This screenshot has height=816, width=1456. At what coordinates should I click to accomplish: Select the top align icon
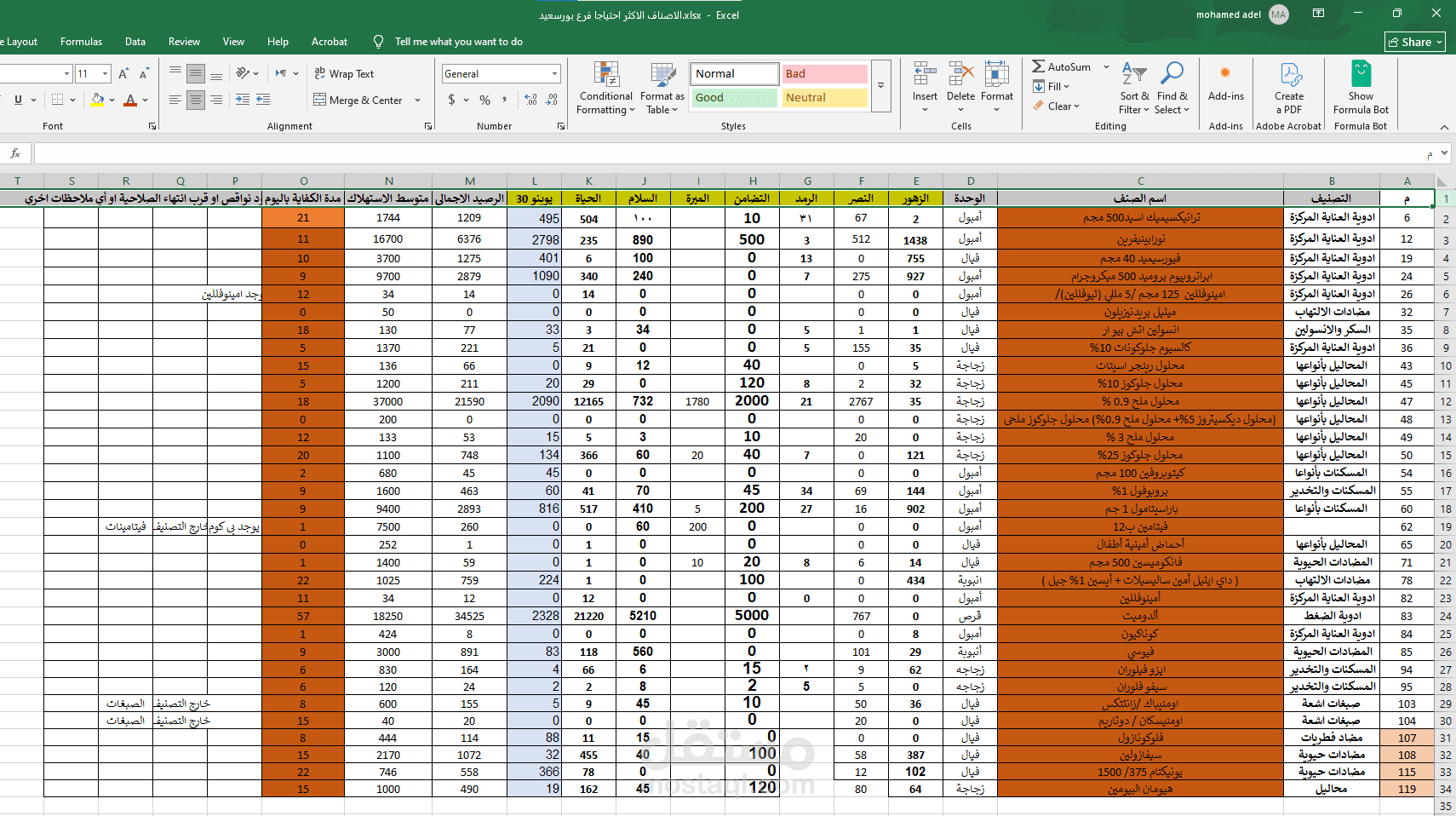[x=175, y=73]
